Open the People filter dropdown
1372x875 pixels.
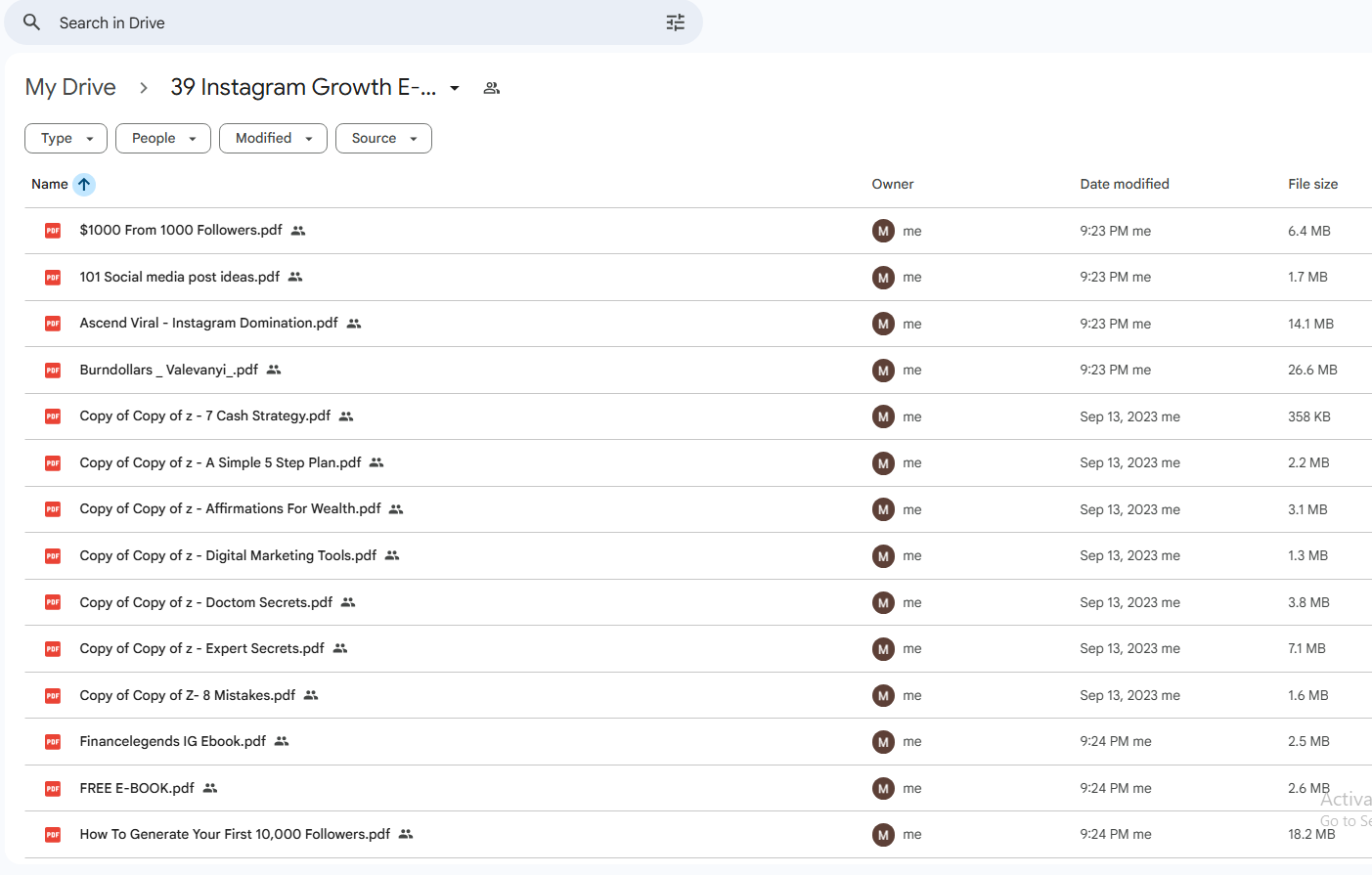(x=163, y=139)
